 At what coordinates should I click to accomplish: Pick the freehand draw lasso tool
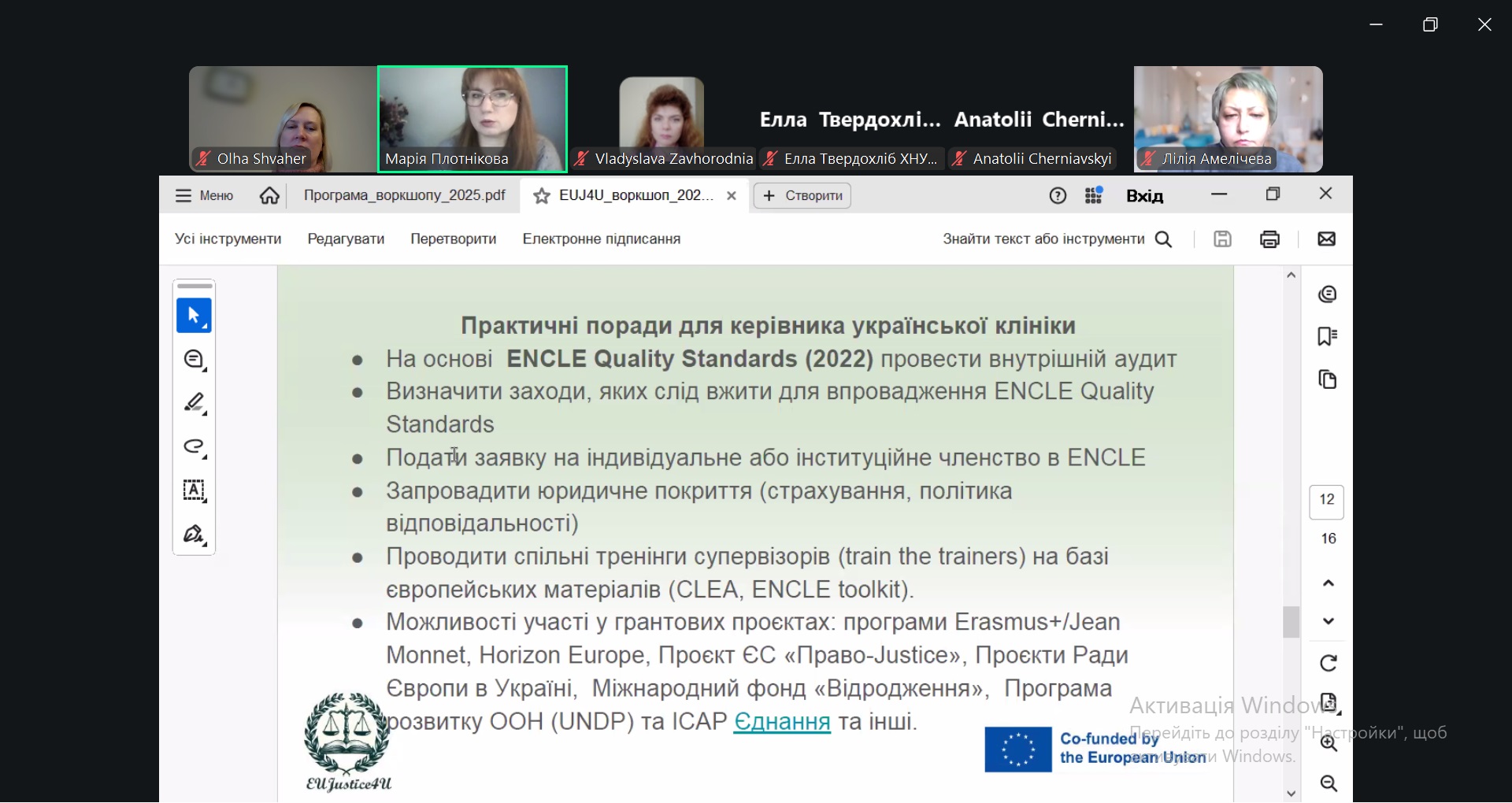(194, 448)
